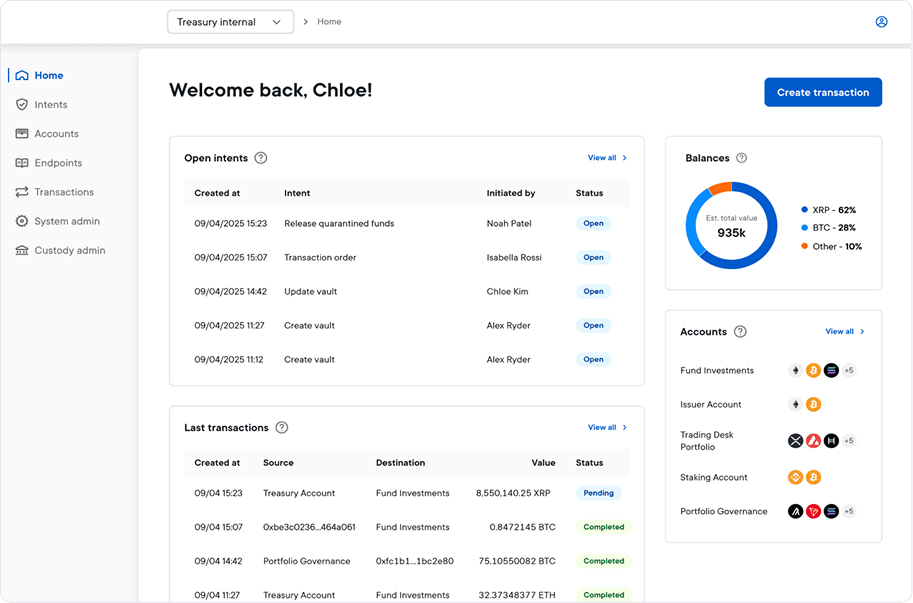This screenshot has width=913, height=603.
Task: Click the Bitcoin icon for Issuer Account
Action: coord(813,405)
